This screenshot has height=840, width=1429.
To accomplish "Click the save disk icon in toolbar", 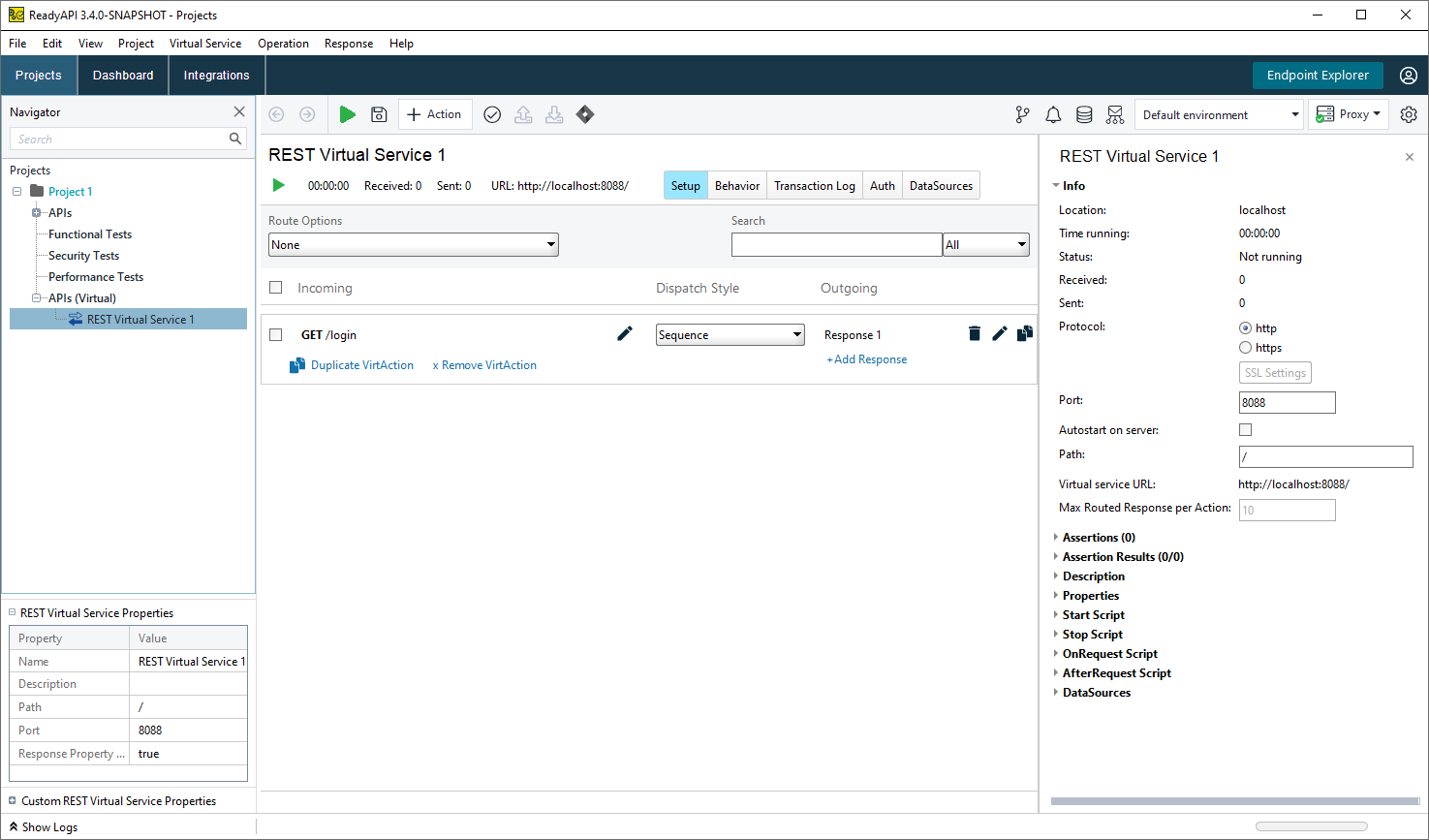I will [379, 114].
